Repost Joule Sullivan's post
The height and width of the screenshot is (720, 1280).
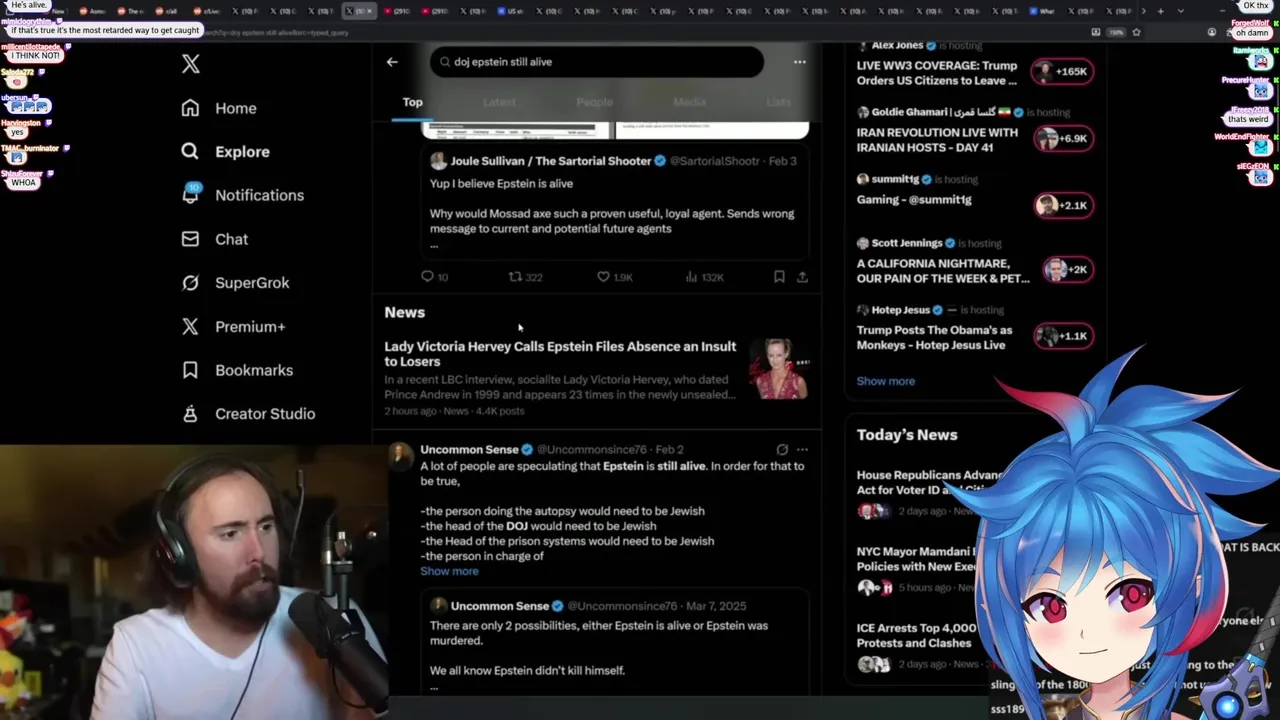[525, 277]
